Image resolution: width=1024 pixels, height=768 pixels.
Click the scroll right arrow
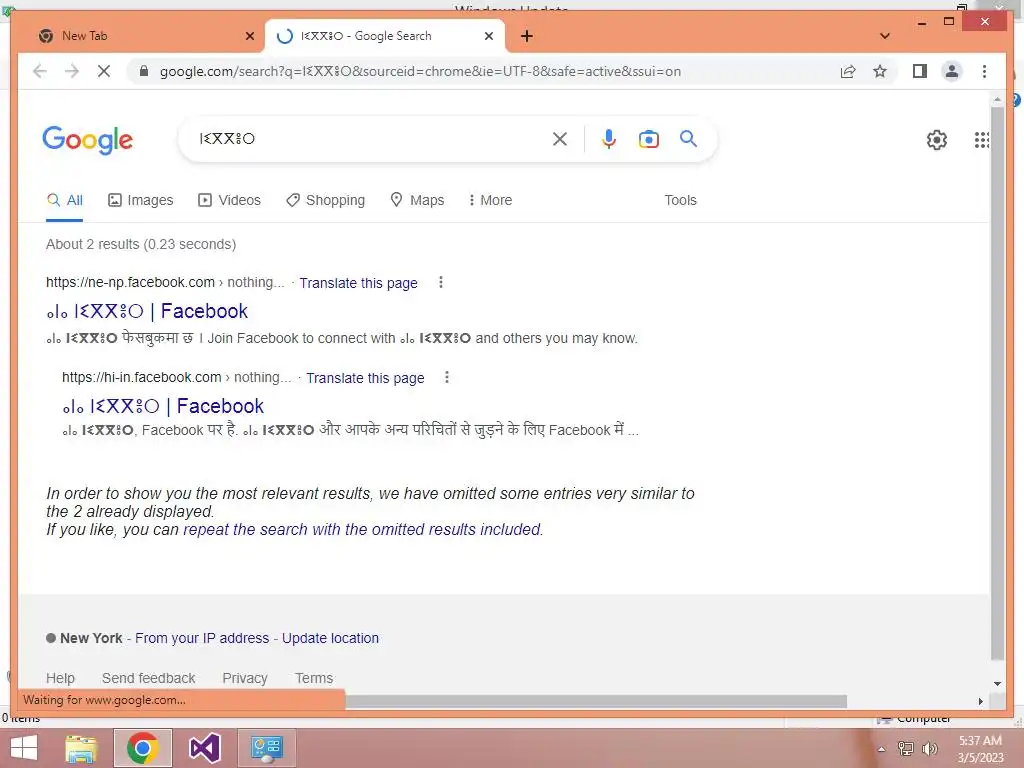[x=980, y=701]
